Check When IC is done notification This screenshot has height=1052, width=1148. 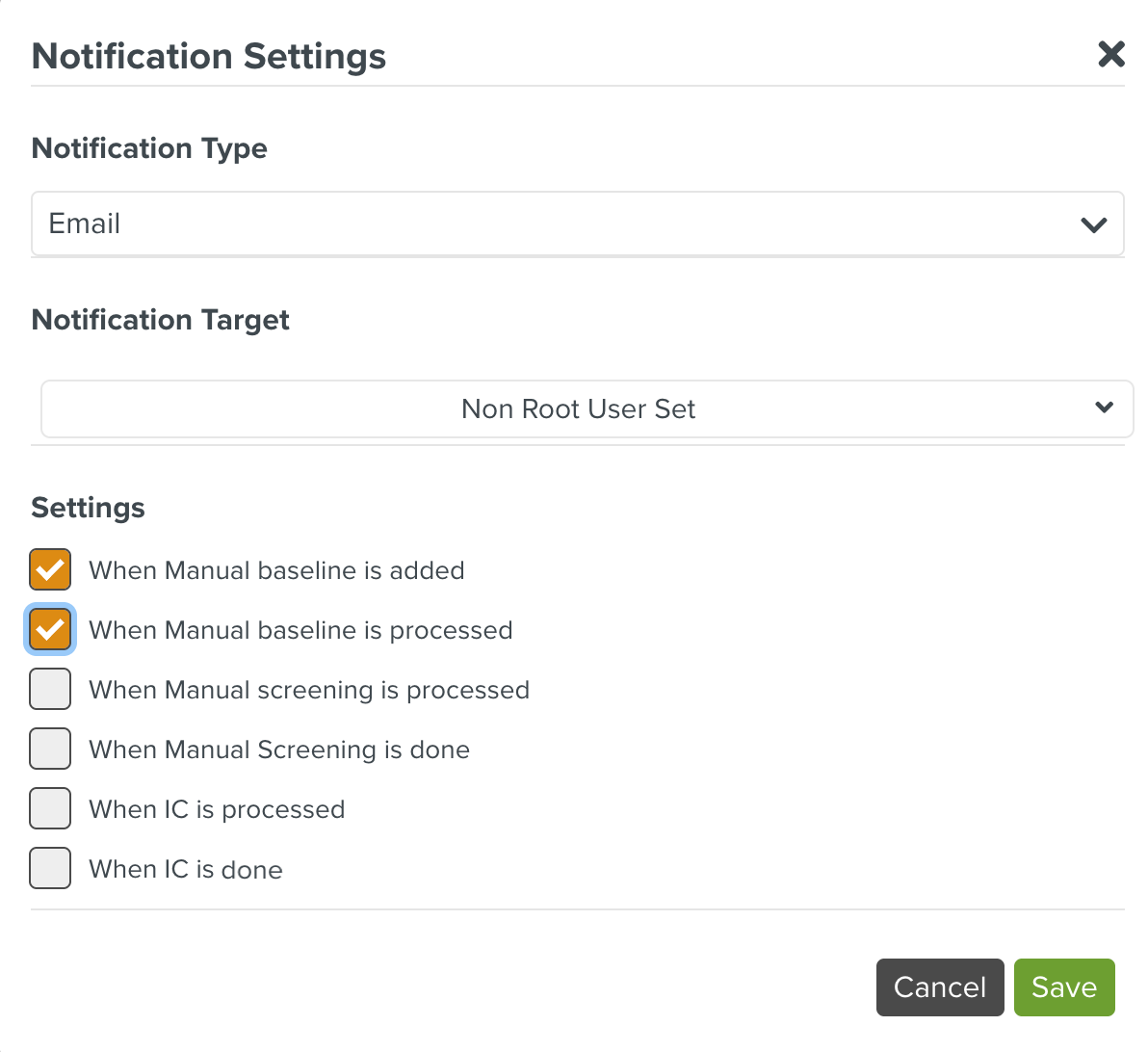click(x=49, y=868)
